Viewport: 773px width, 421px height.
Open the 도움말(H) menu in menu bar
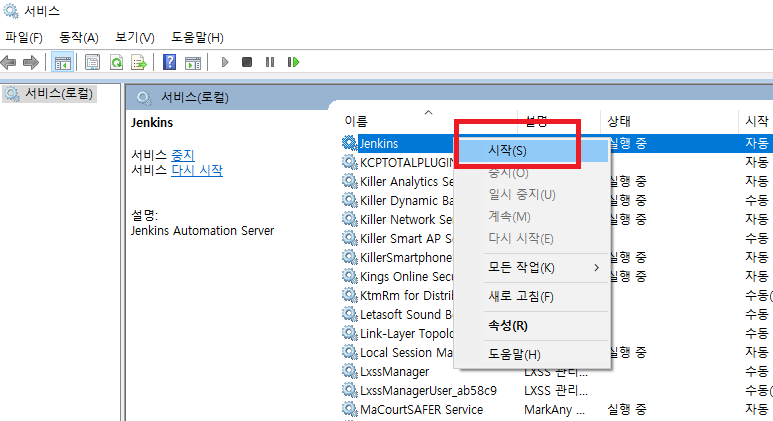[x=197, y=37]
